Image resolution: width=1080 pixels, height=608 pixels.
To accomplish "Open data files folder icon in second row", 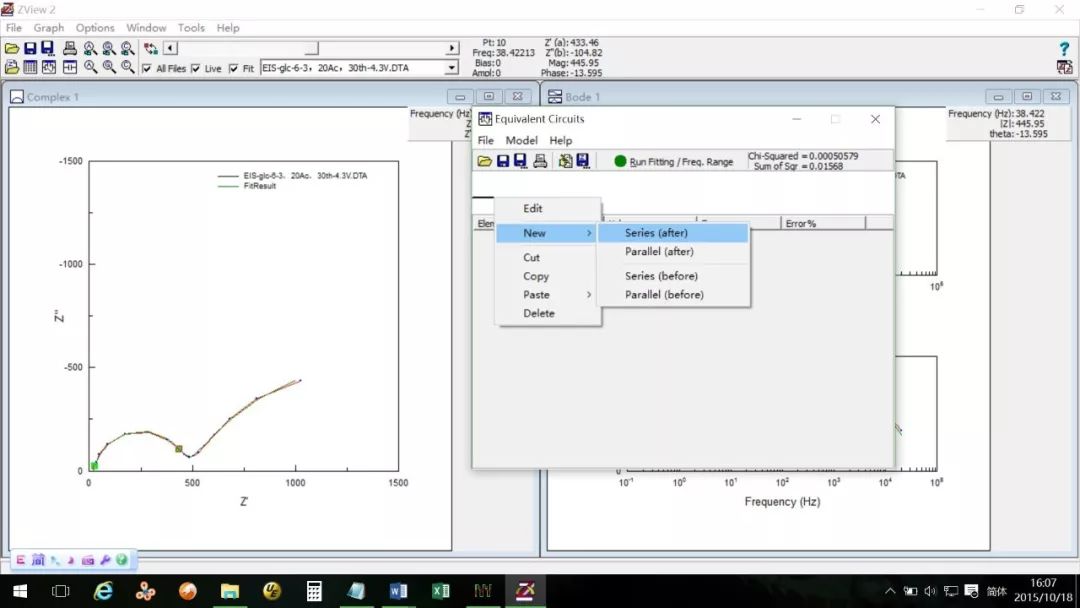I will tap(12, 67).
